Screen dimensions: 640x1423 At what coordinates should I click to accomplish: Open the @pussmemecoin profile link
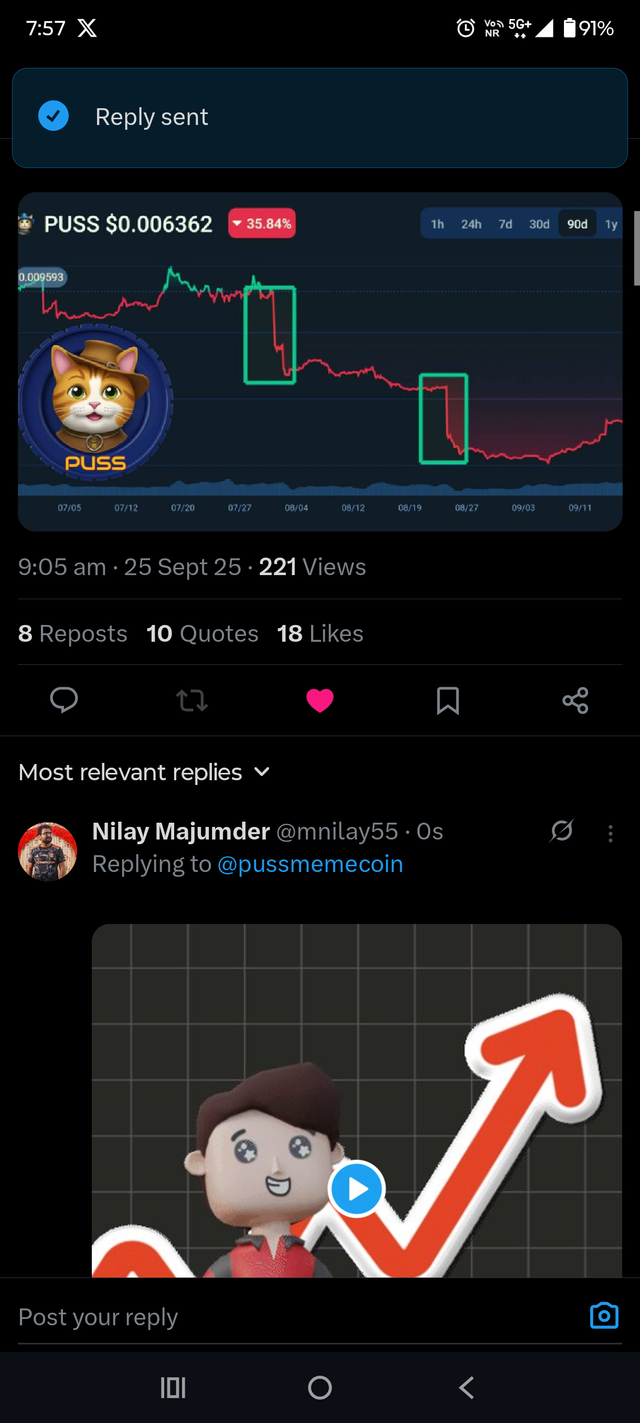click(x=310, y=864)
